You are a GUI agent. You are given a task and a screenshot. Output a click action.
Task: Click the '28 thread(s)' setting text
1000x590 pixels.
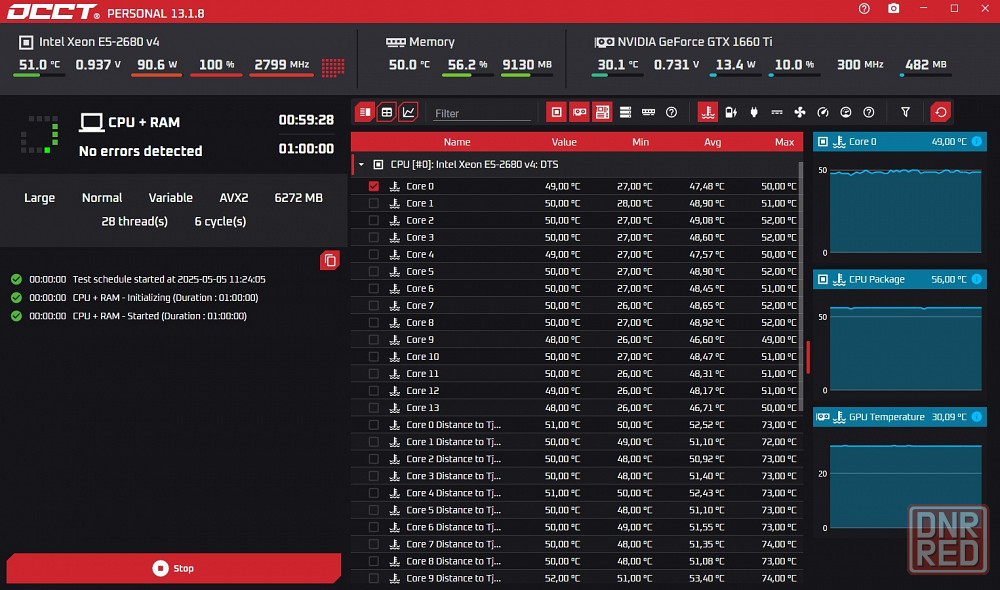pos(135,221)
